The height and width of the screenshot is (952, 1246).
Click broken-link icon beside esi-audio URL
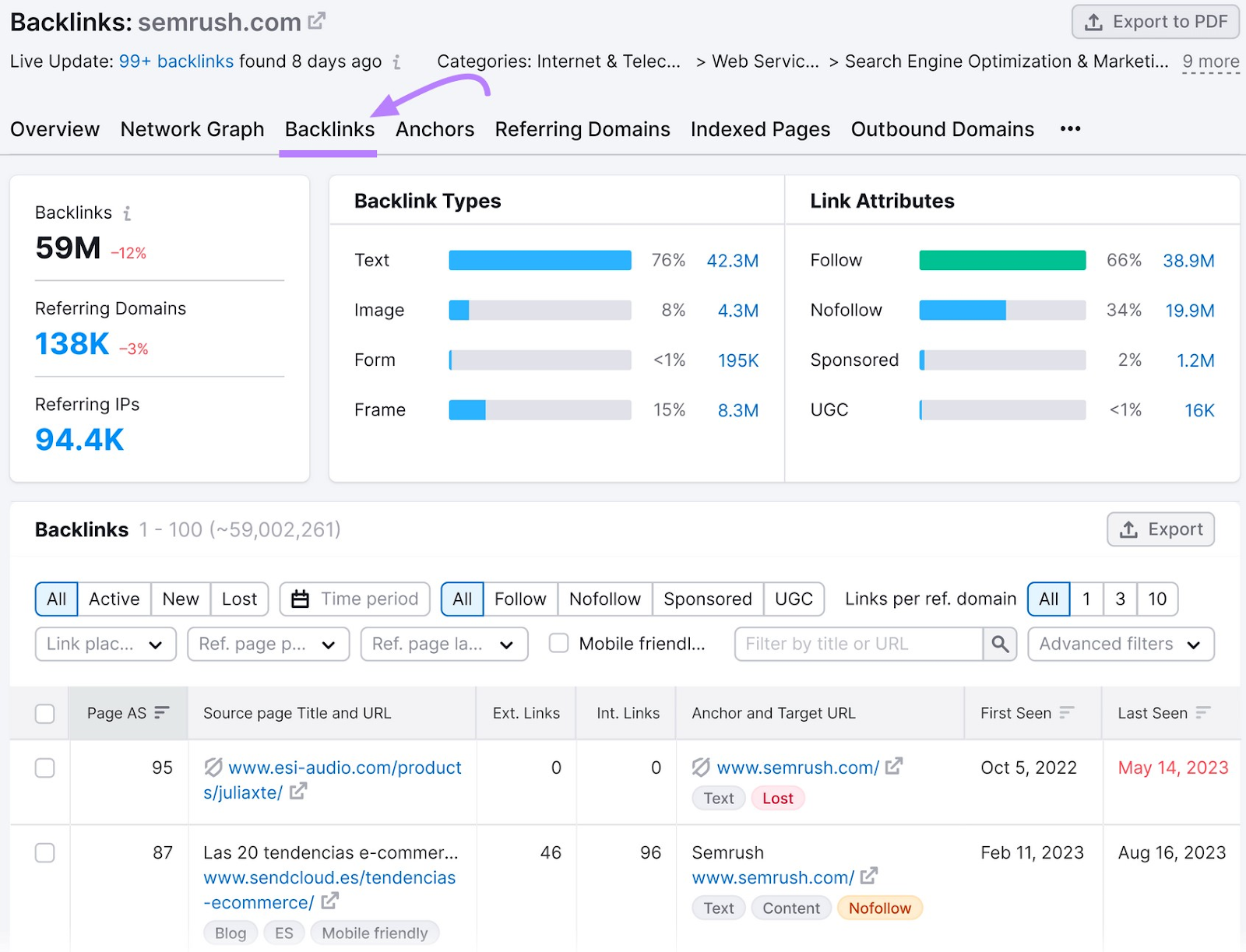click(213, 767)
